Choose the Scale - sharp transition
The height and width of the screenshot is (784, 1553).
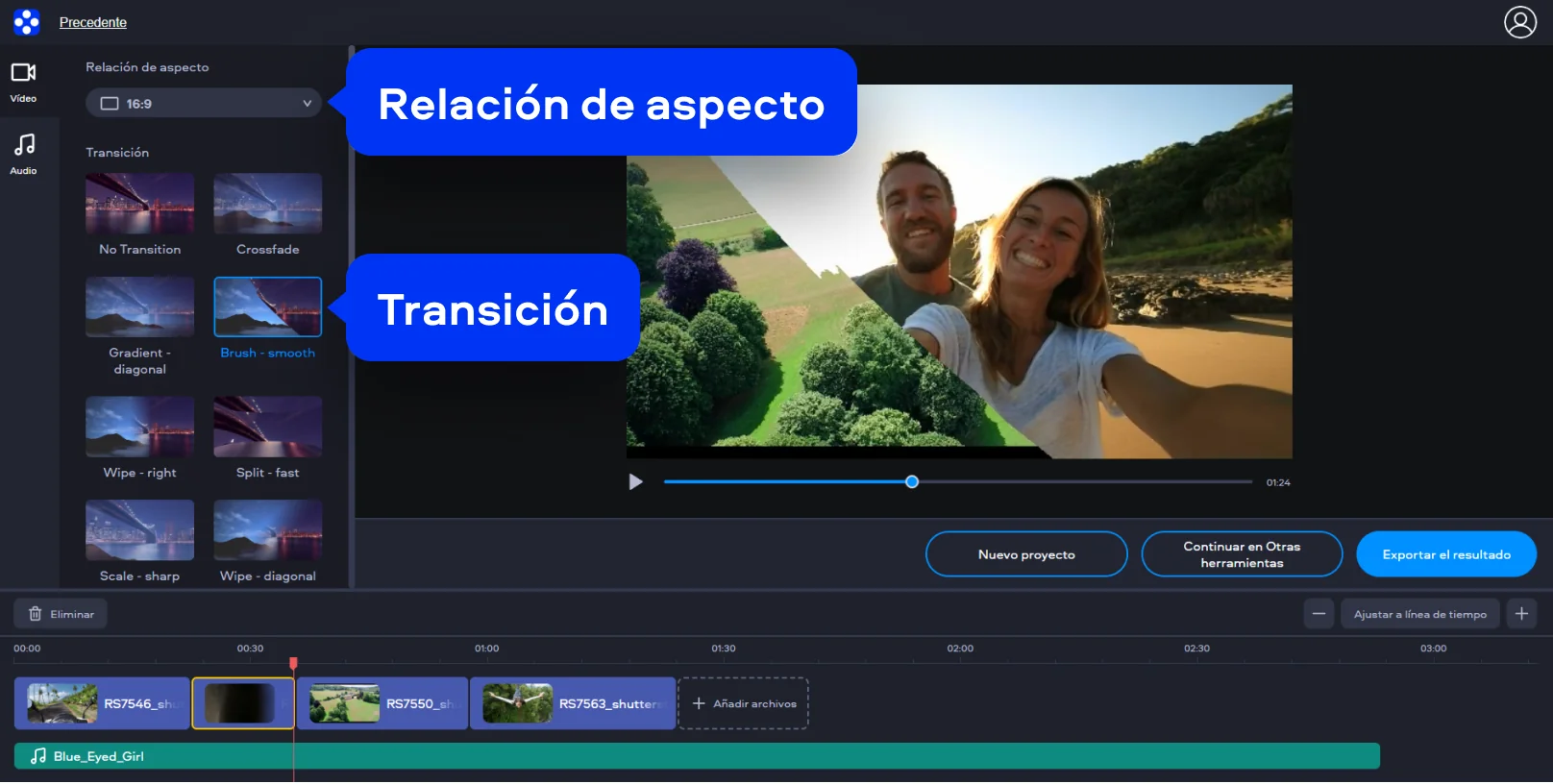139,530
